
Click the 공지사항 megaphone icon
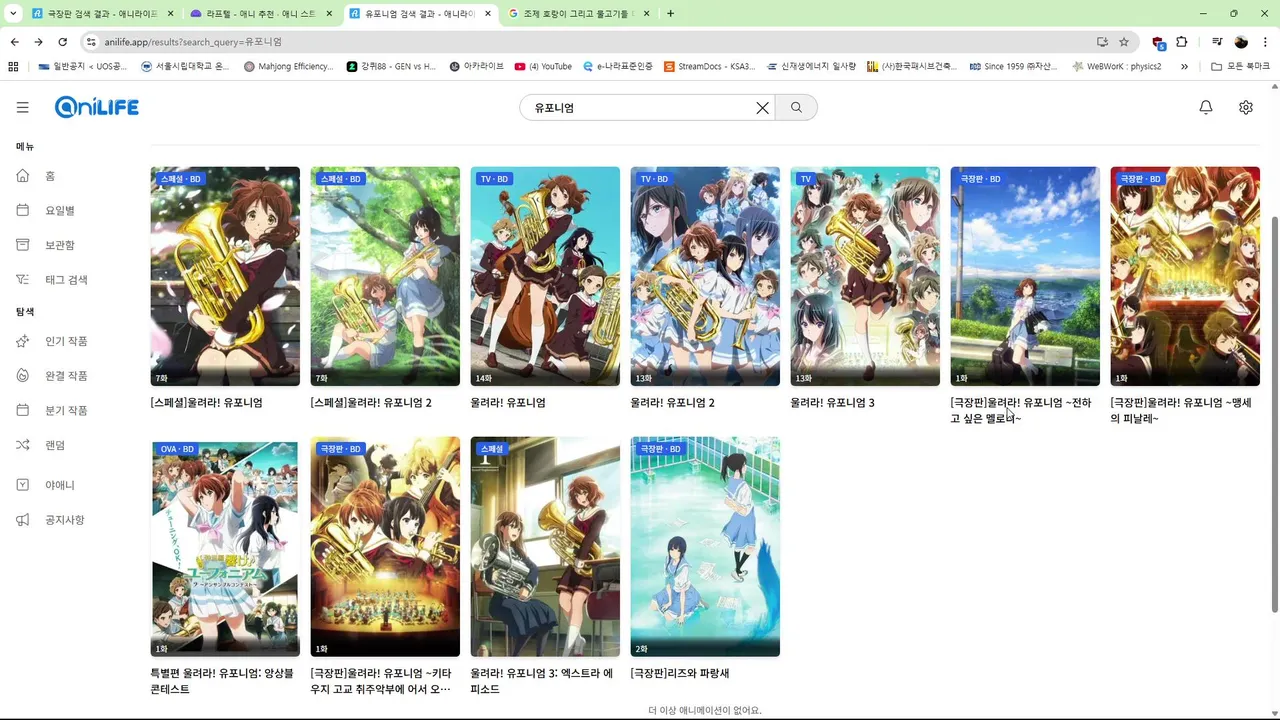point(23,520)
